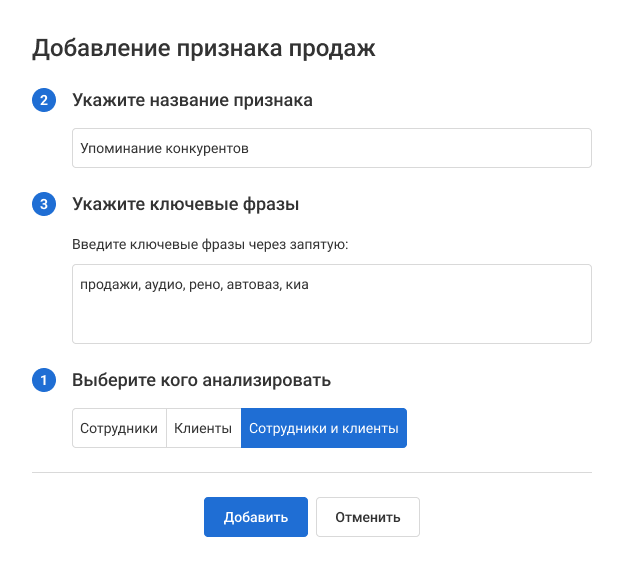Choose the Клиенты analysis option
624x569 pixels.
pyautogui.click(x=203, y=428)
